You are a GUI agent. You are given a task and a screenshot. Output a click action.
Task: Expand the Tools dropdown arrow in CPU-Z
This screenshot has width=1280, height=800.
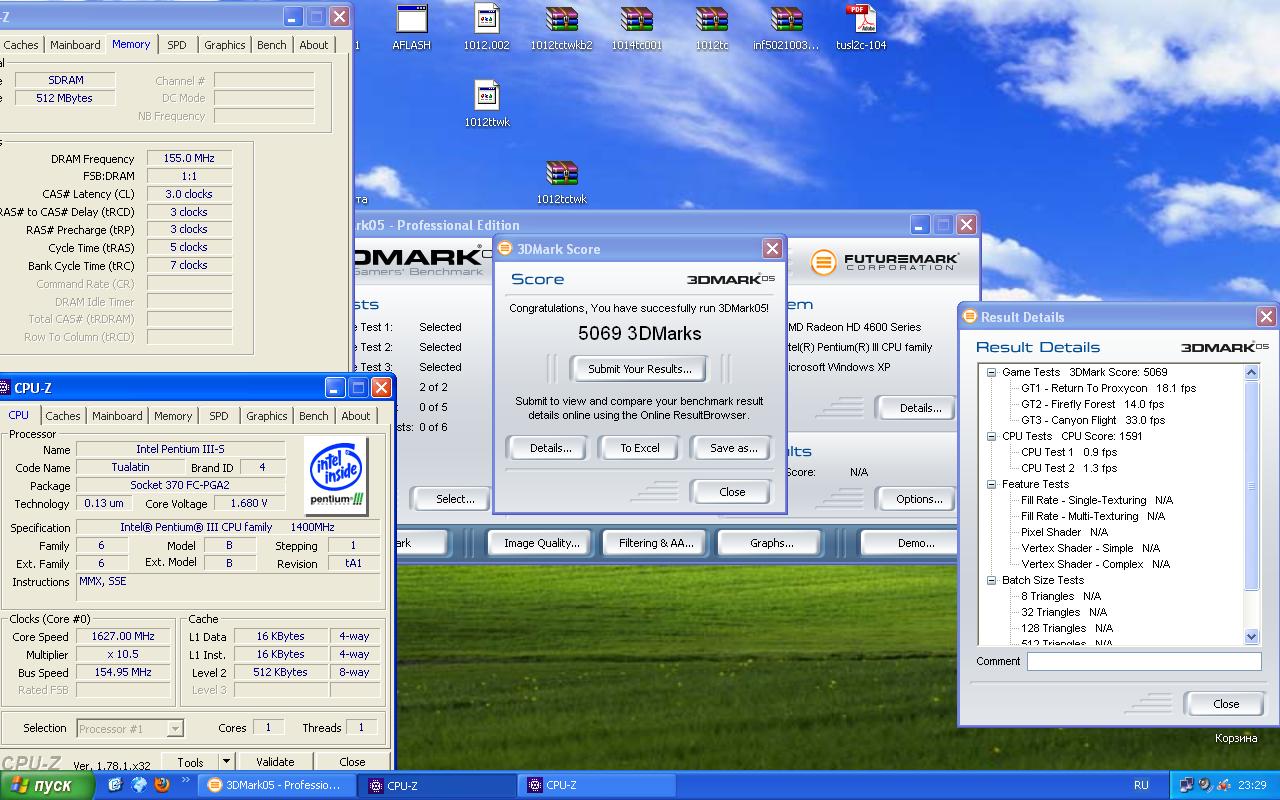[x=227, y=762]
